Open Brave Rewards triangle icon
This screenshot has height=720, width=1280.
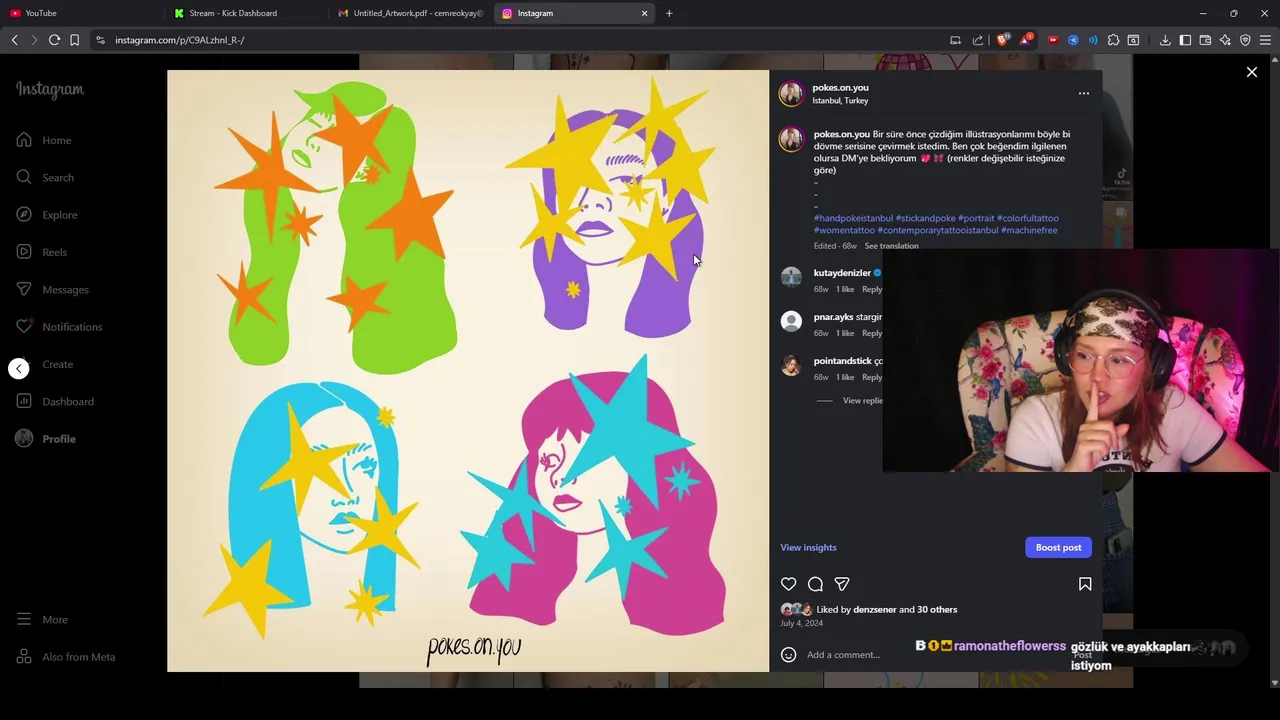(1026, 40)
